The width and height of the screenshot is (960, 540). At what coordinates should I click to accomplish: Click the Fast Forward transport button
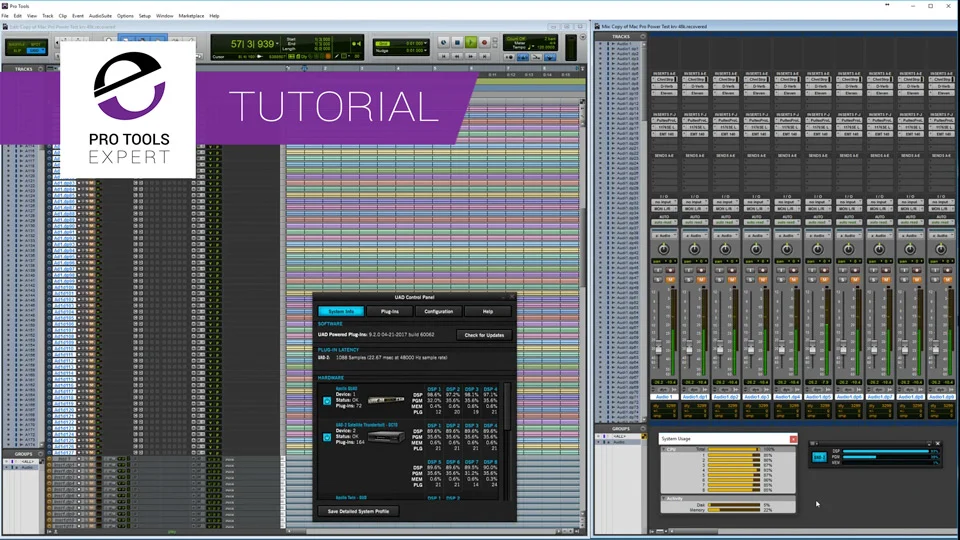470,56
